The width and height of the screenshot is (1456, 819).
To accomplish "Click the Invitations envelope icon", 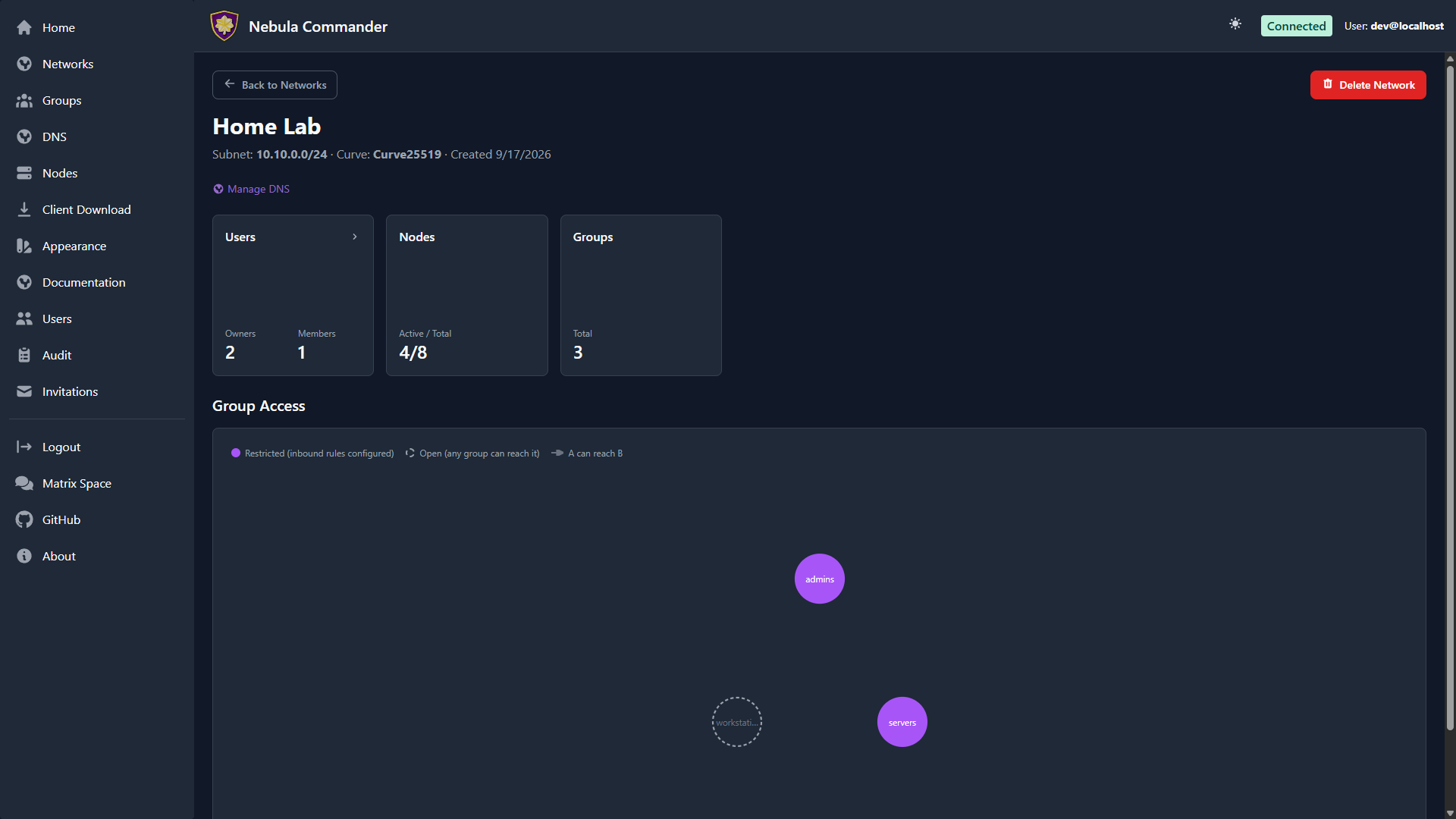I will 24,391.
